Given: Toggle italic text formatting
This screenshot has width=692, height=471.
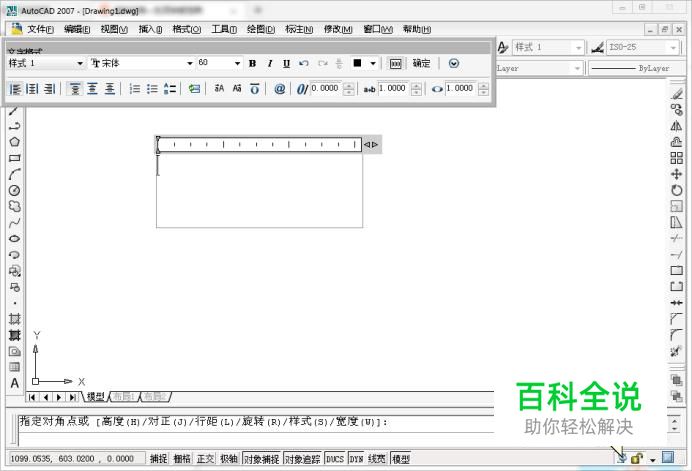Looking at the screenshot, I should click(270, 64).
